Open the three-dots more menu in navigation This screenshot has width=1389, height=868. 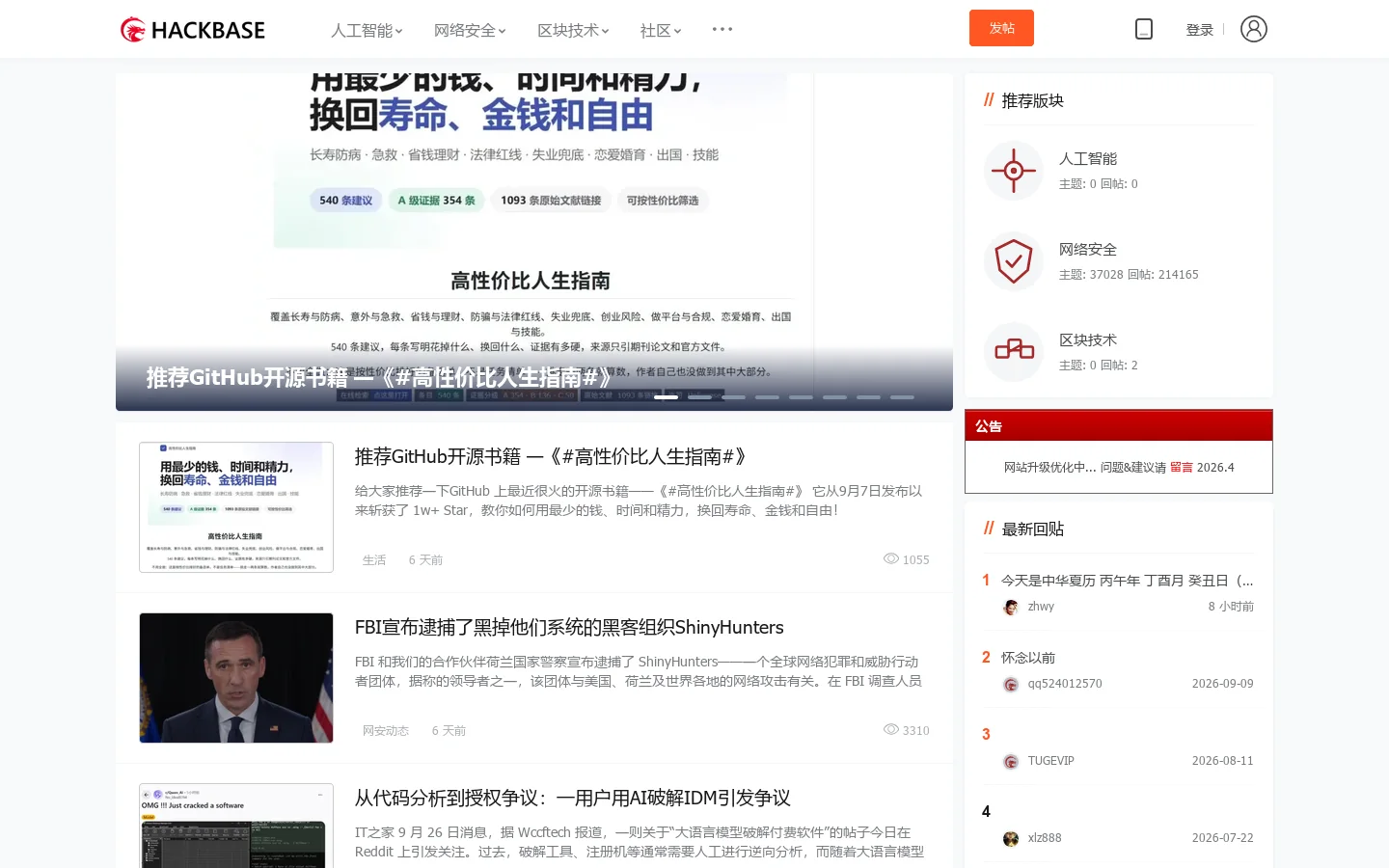coord(722,29)
